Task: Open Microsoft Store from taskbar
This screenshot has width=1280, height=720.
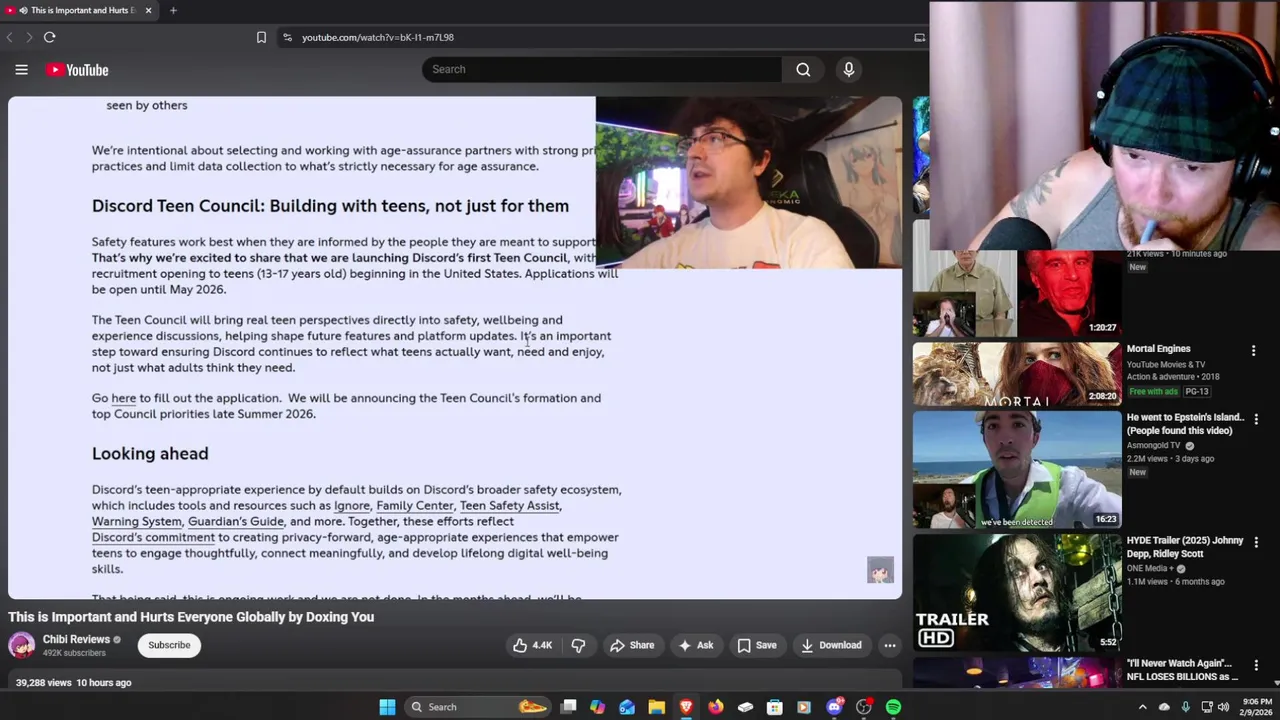Action: [774, 707]
